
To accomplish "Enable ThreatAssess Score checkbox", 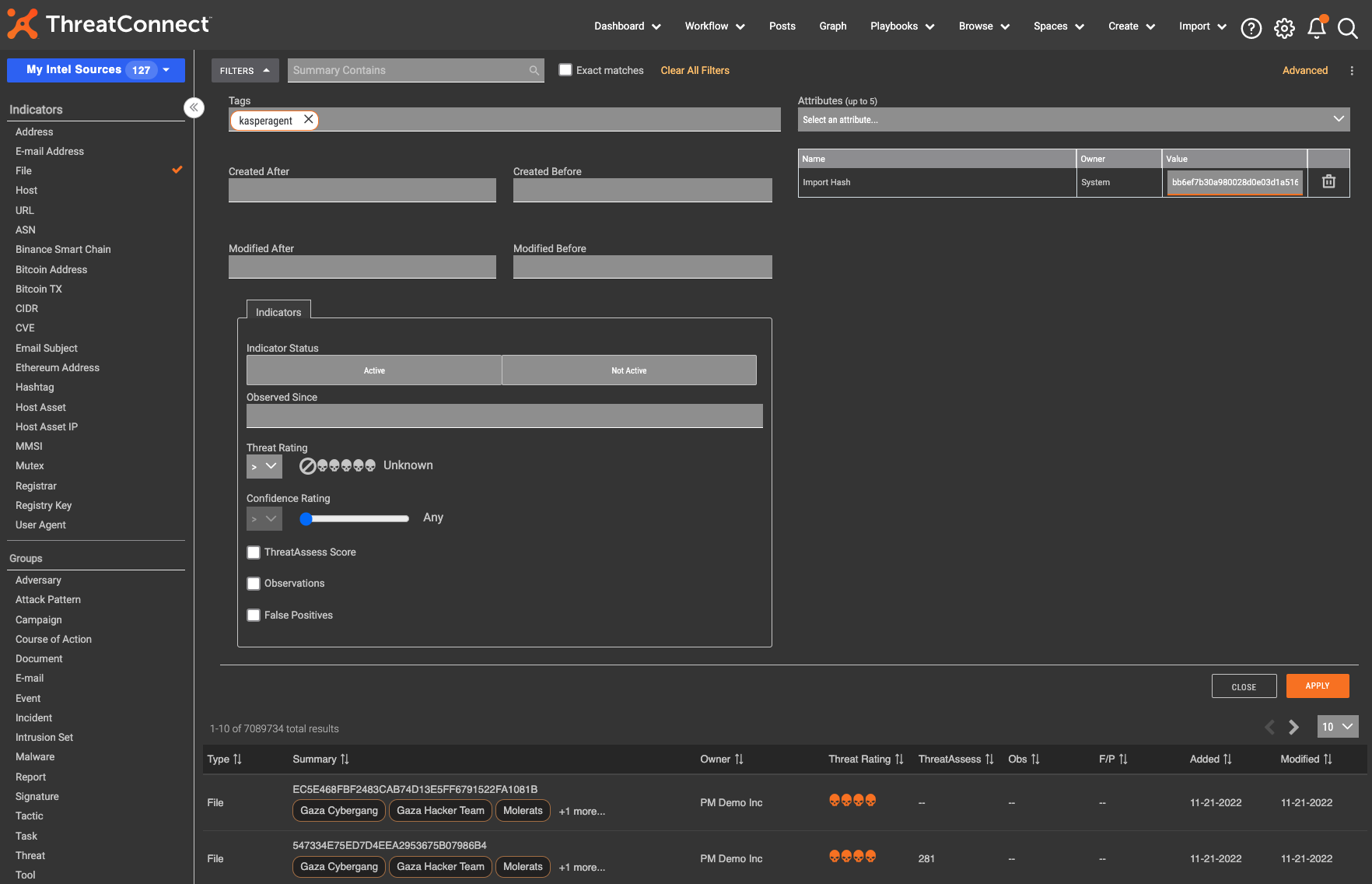I will point(254,552).
